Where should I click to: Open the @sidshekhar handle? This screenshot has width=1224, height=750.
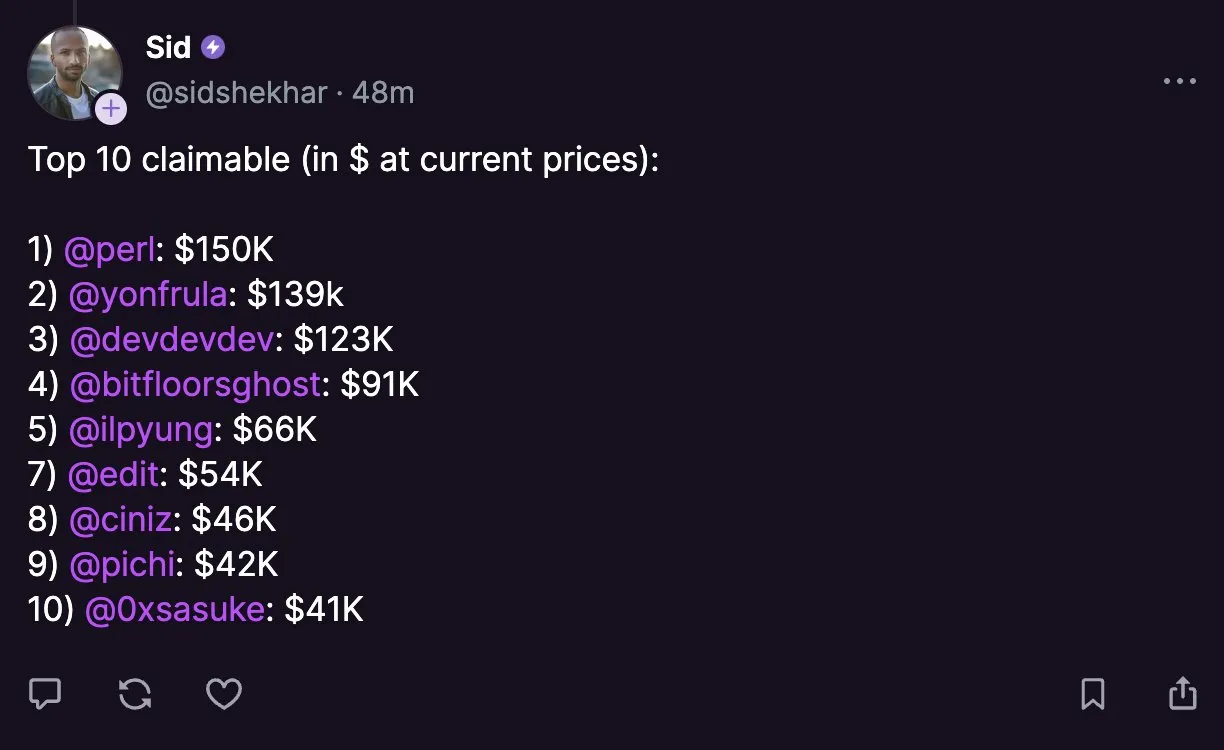pyautogui.click(x=236, y=93)
